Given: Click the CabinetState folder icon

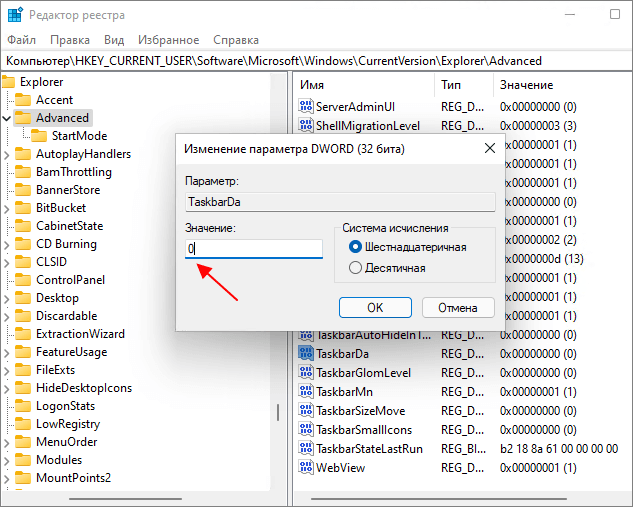Looking at the screenshot, I should coord(23,226).
